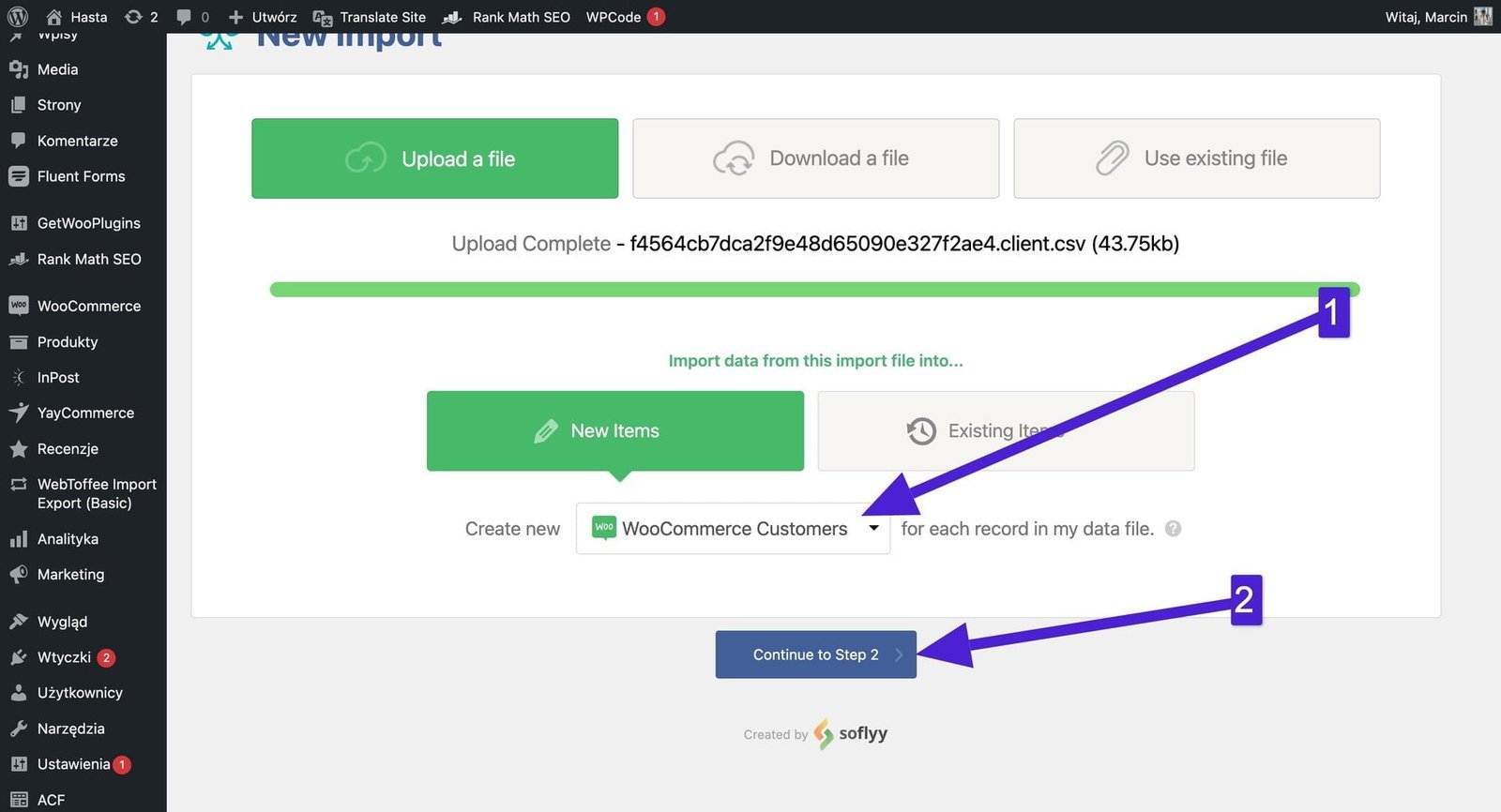Open the WooCommerce Customers dropdown
The image size is (1501, 812).
click(x=733, y=529)
